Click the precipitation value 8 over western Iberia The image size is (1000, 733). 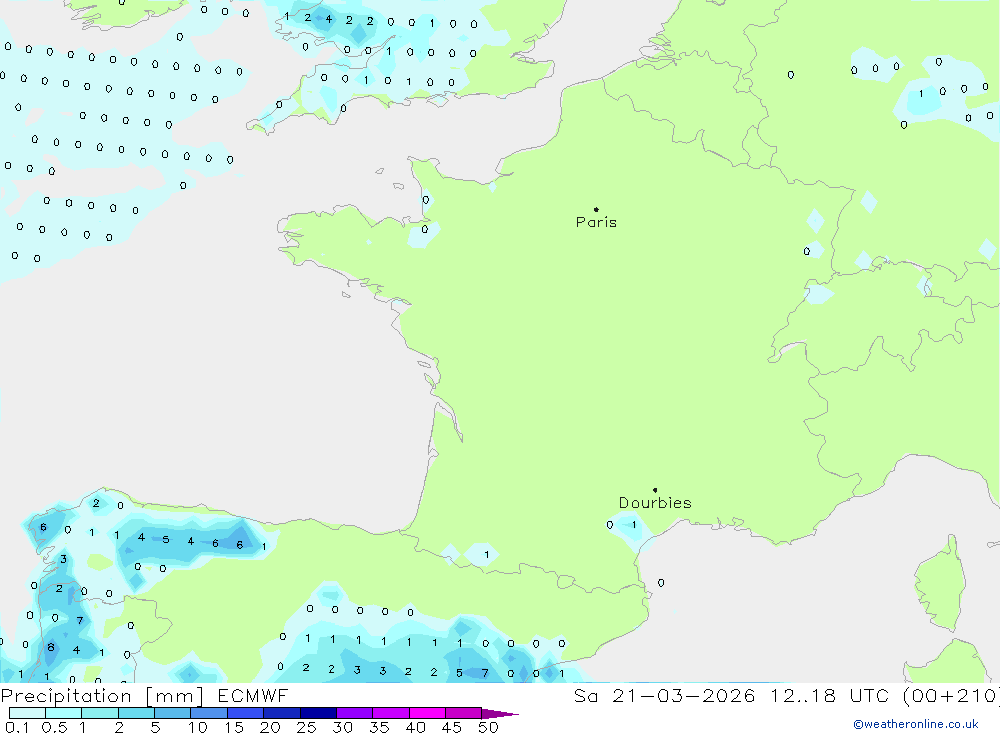click(x=51, y=648)
